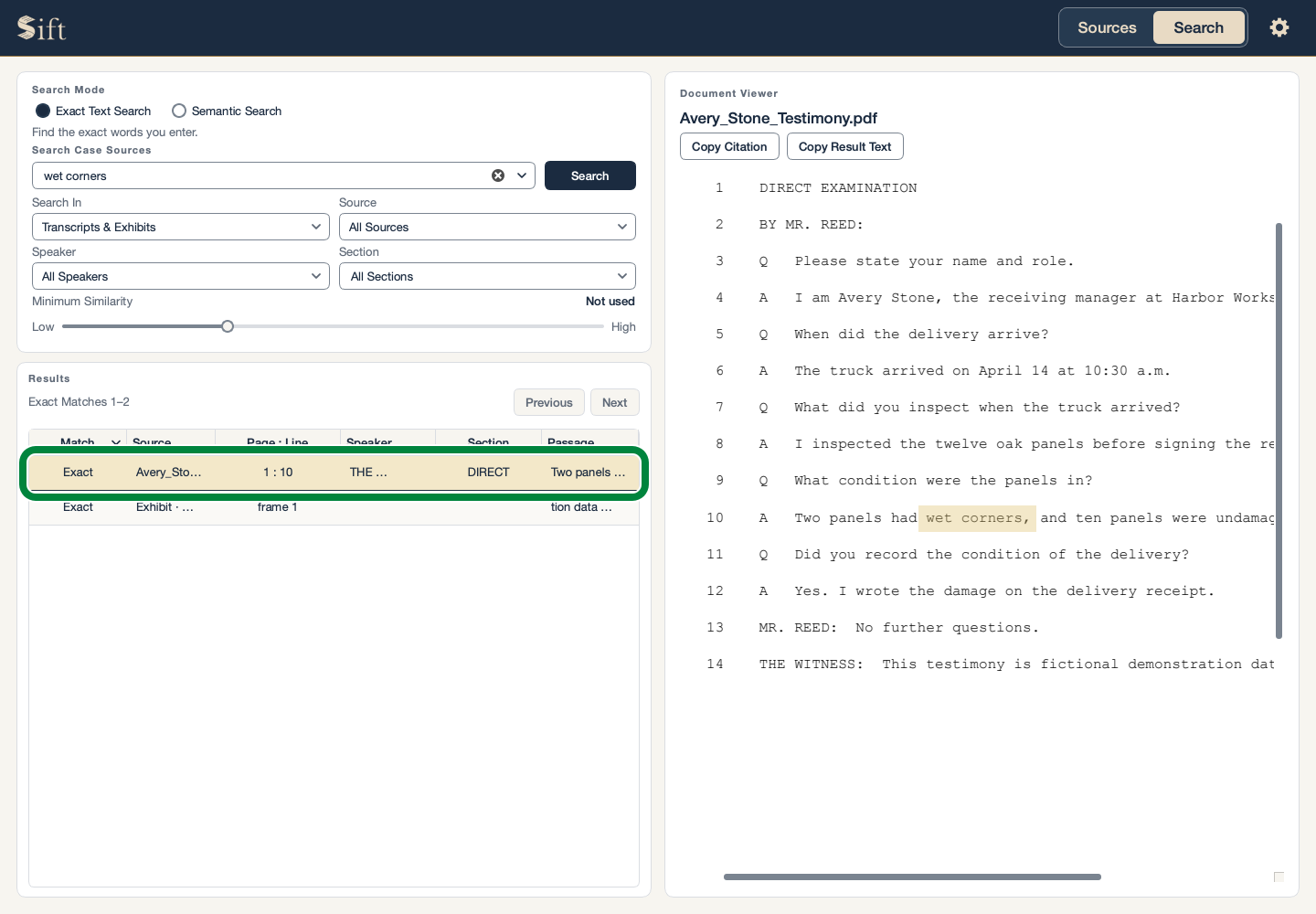Image resolution: width=1316 pixels, height=914 pixels.
Task: Click the 'Not used' similarity value
Action: point(610,302)
